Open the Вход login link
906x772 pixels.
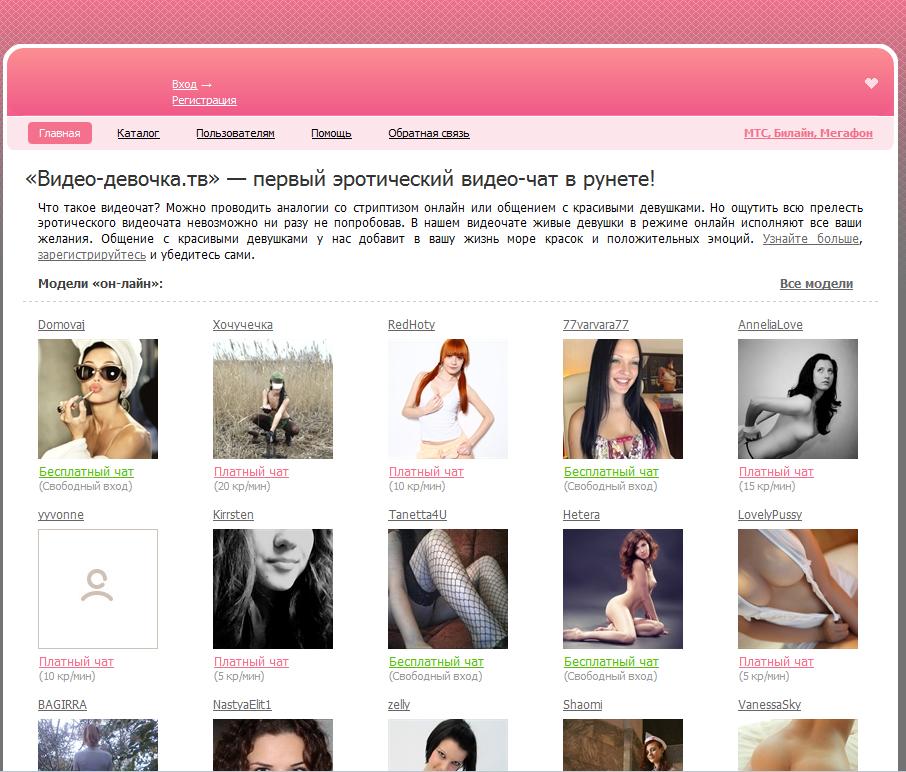tap(184, 84)
